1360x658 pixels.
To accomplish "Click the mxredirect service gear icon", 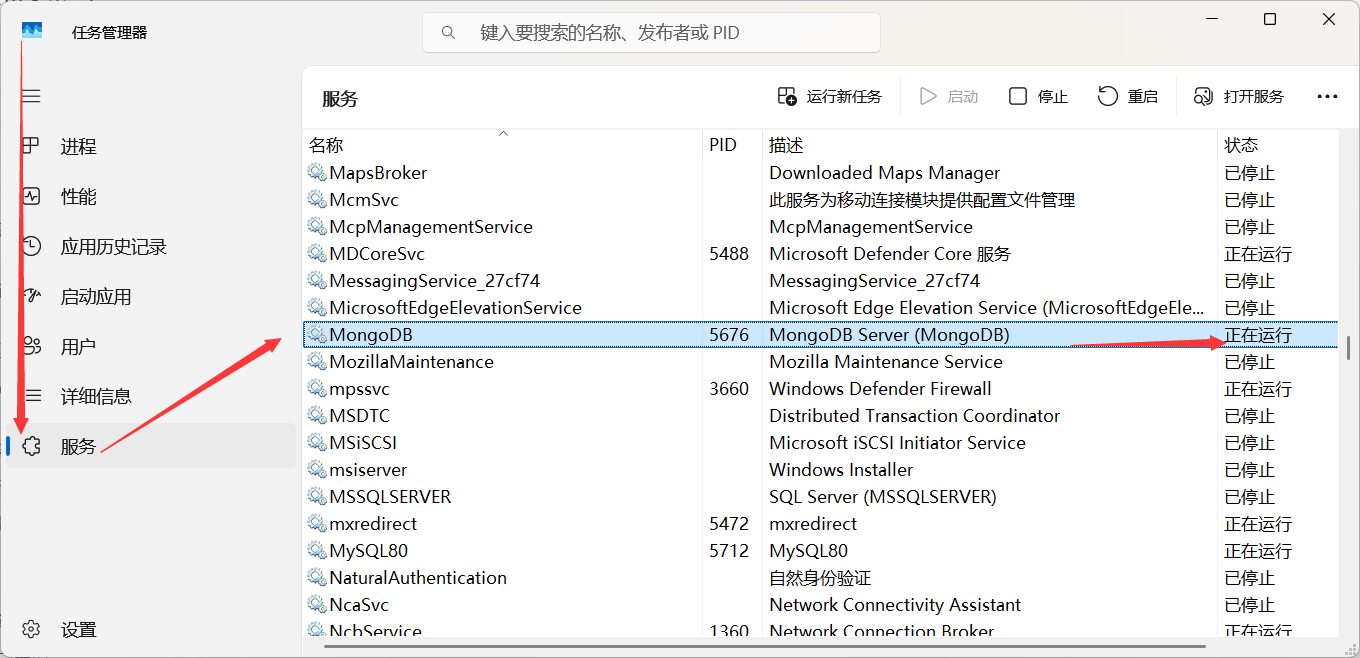I will click(x=317, y=524).
